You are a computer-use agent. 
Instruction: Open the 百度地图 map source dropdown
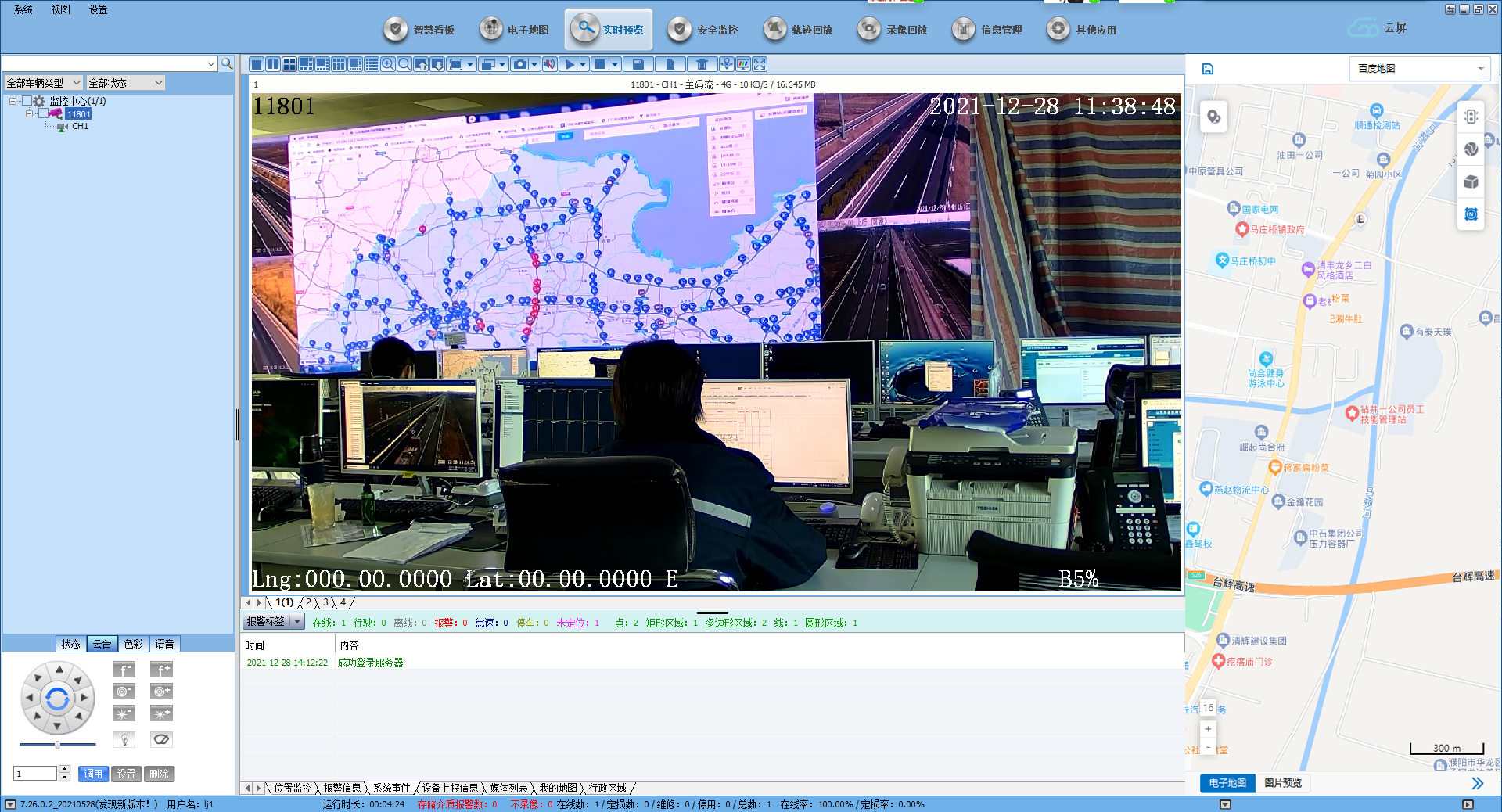click(x=1419, y=69)
